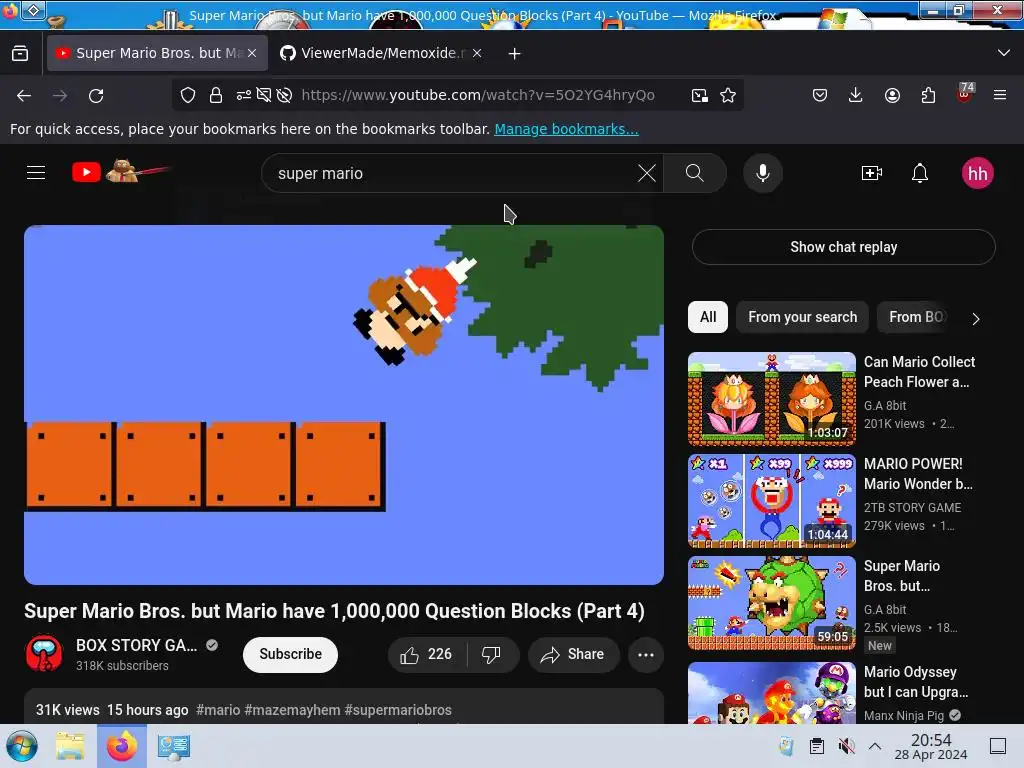Open the Bowser Super Mario Bros. but thumbnail
The width and height of the screenshot is (1024, 768).
pos(772,603)
